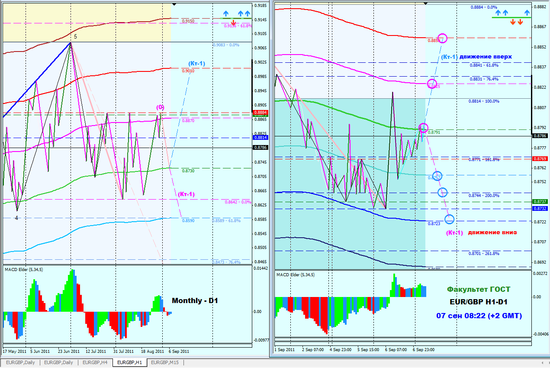Click the 'MACD Elder' label in the Monthly-D1 indicator pane
Viewport: 550px width, 368px height.
pyautogui.click(x=24, y=269)
